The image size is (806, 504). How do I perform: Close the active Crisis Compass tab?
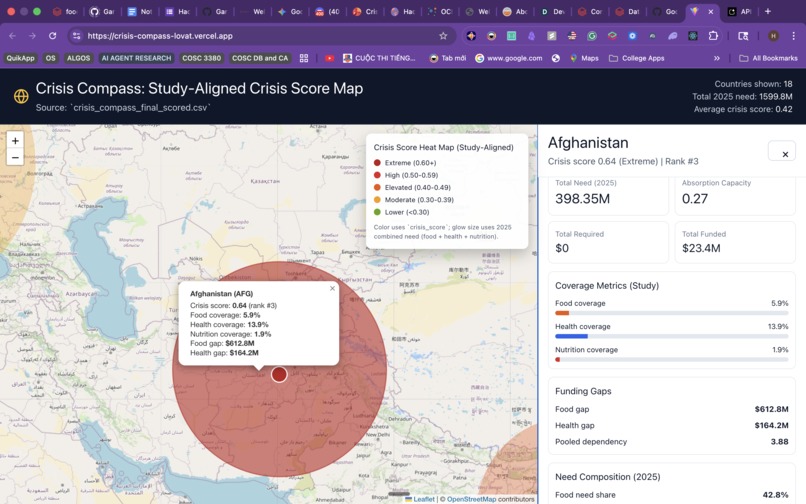click(x=710, y=11)
